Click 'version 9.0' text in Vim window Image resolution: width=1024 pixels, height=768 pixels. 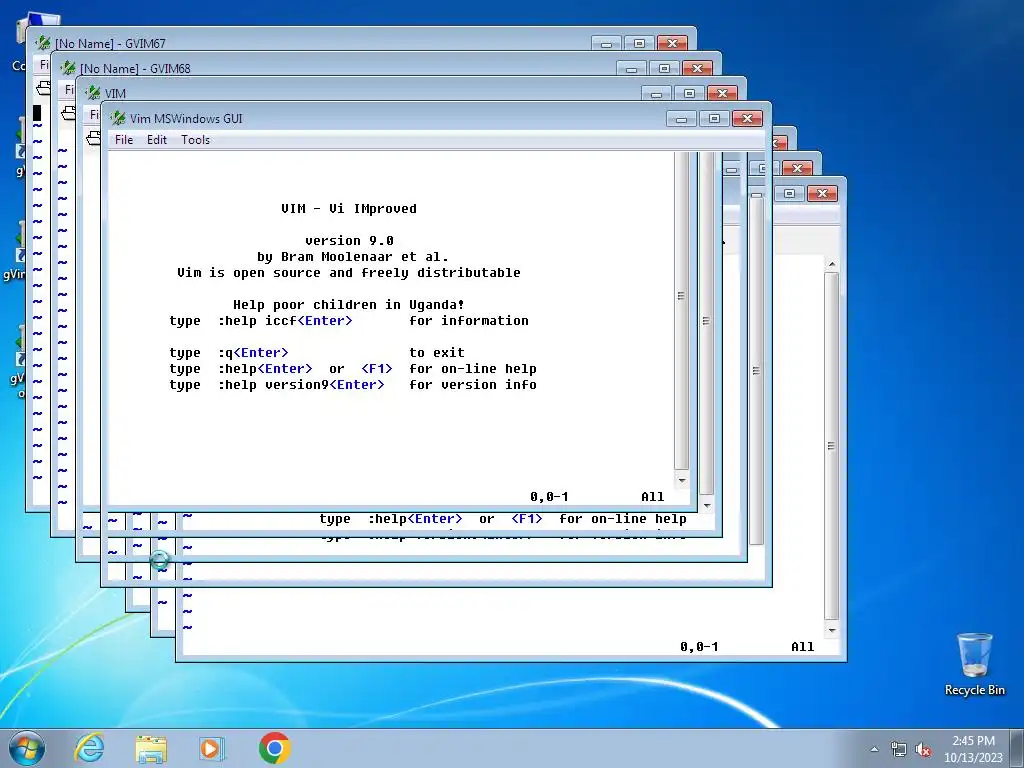(x=349, y=240)
